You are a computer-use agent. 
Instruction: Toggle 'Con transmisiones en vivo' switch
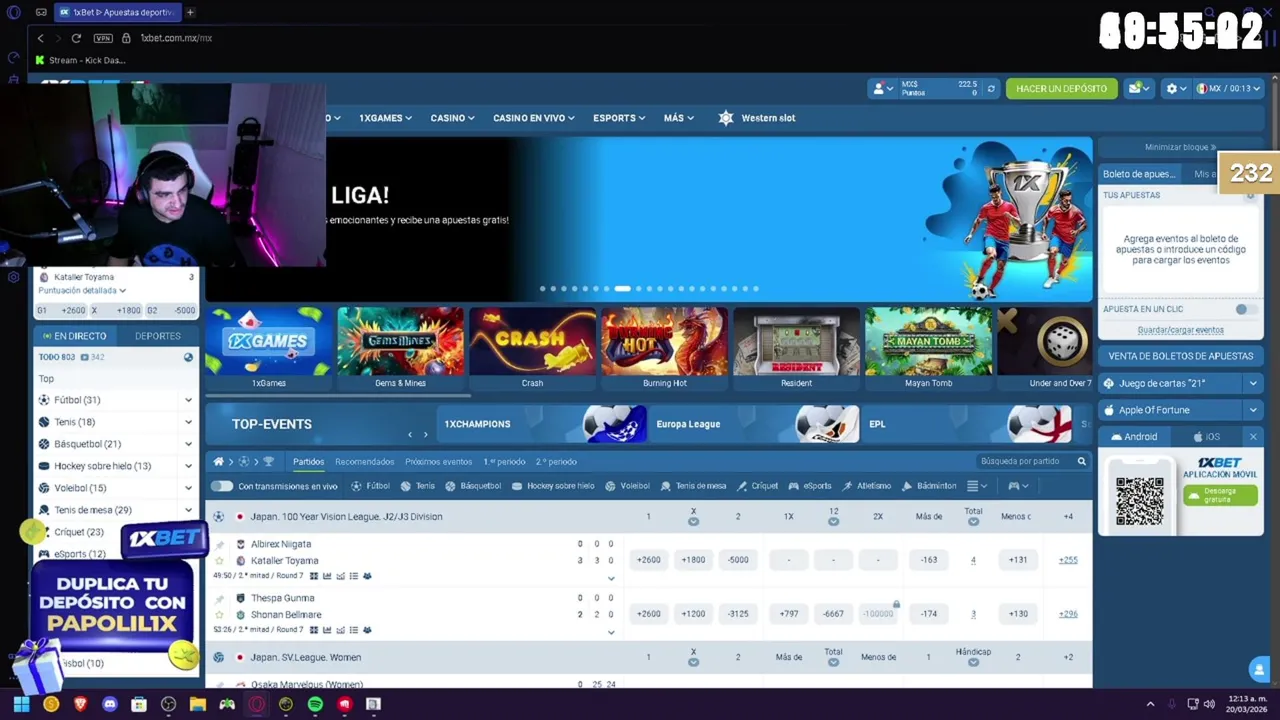[221, 486]
